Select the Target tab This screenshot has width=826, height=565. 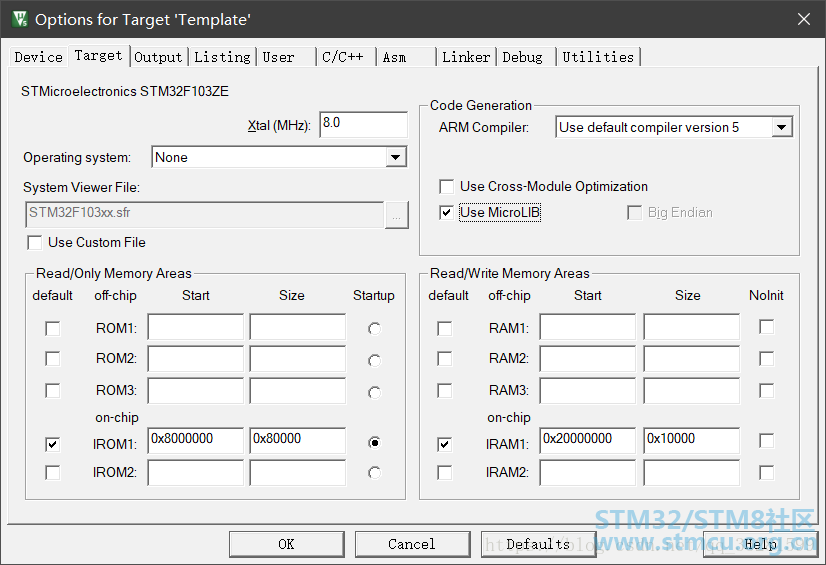(x=99, y=55)
